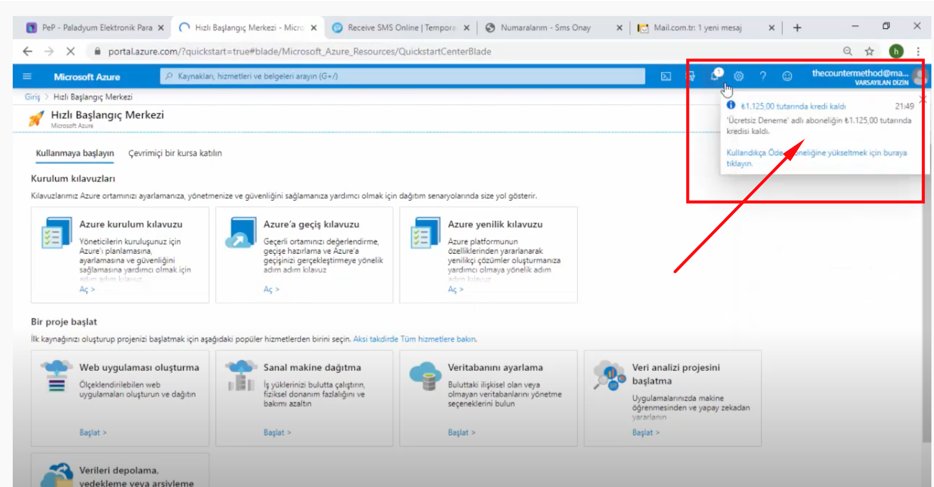Screen dimensions: 934x487
Task: Click the Aksi takdirde Tüm hizmetlere bakın link
Action: click(415, 339)
